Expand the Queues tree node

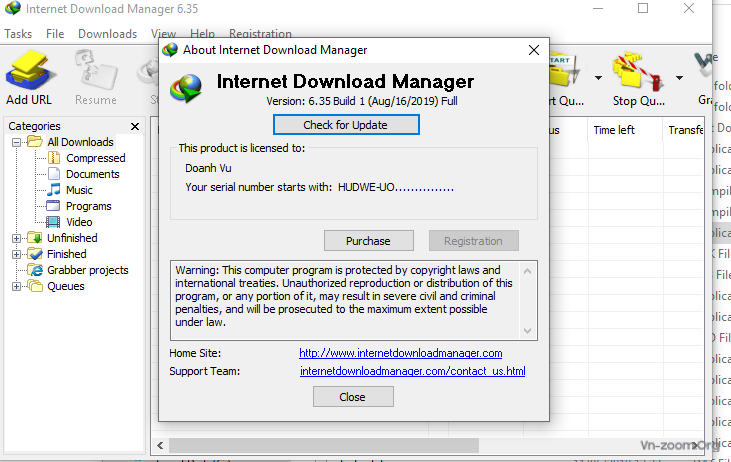(x=17, y=286)
